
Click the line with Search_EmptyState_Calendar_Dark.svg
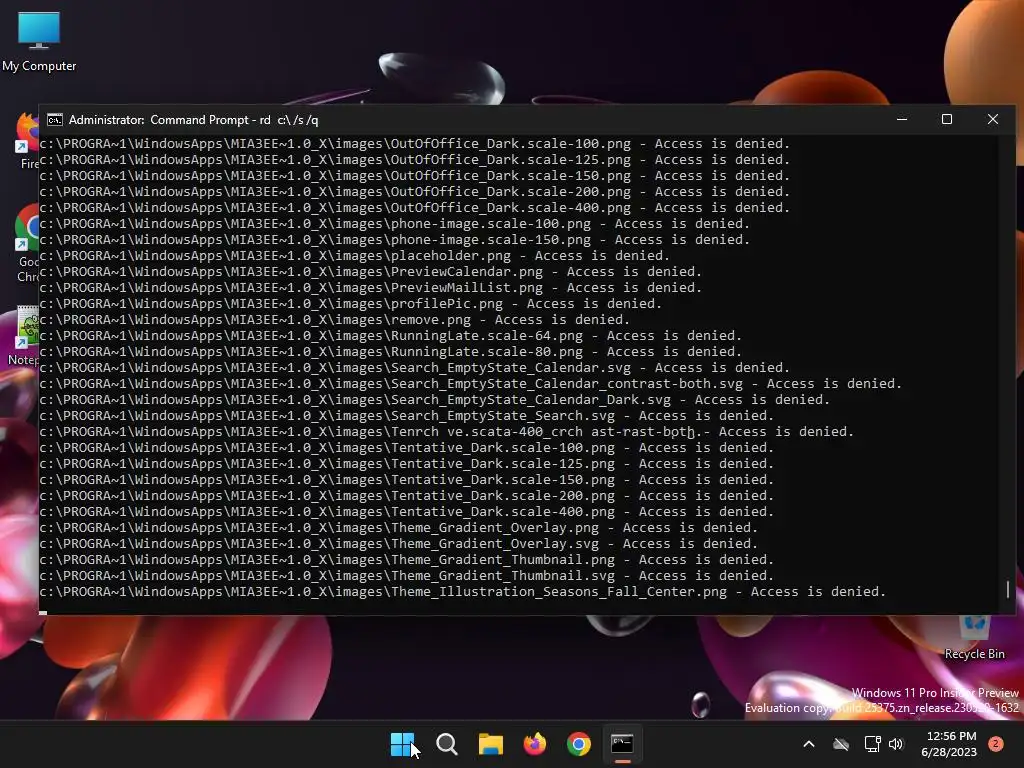434,400
